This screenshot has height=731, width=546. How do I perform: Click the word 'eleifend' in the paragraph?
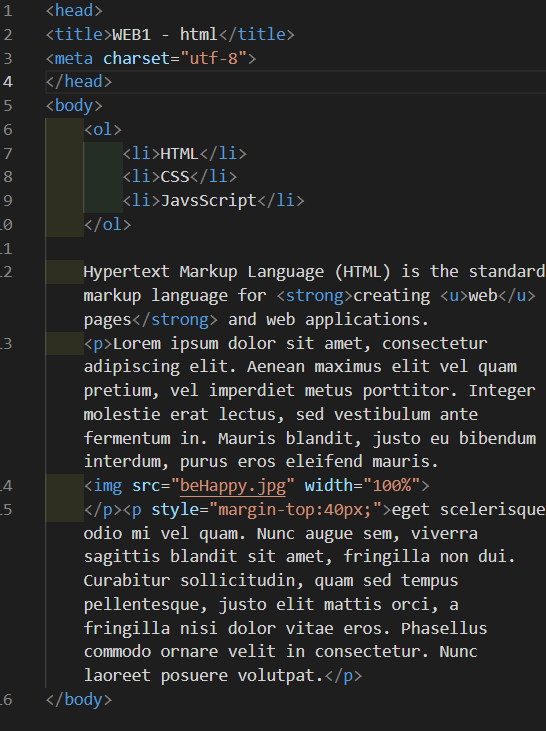[324, 462]
